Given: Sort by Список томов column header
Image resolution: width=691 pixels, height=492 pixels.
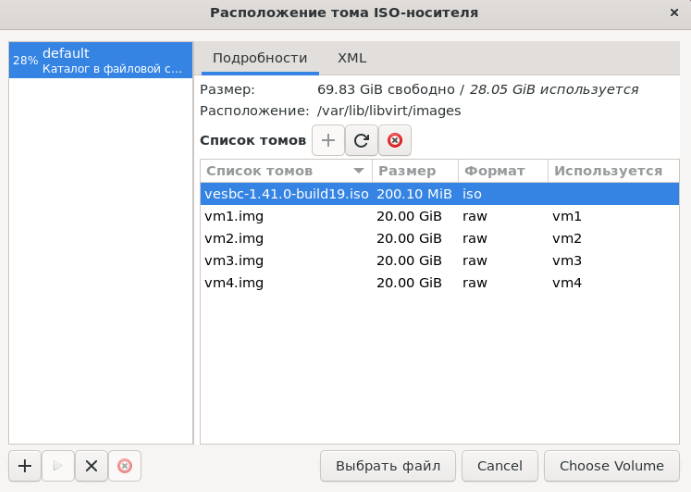Looking at the screenshot, I should pos(285,171).
